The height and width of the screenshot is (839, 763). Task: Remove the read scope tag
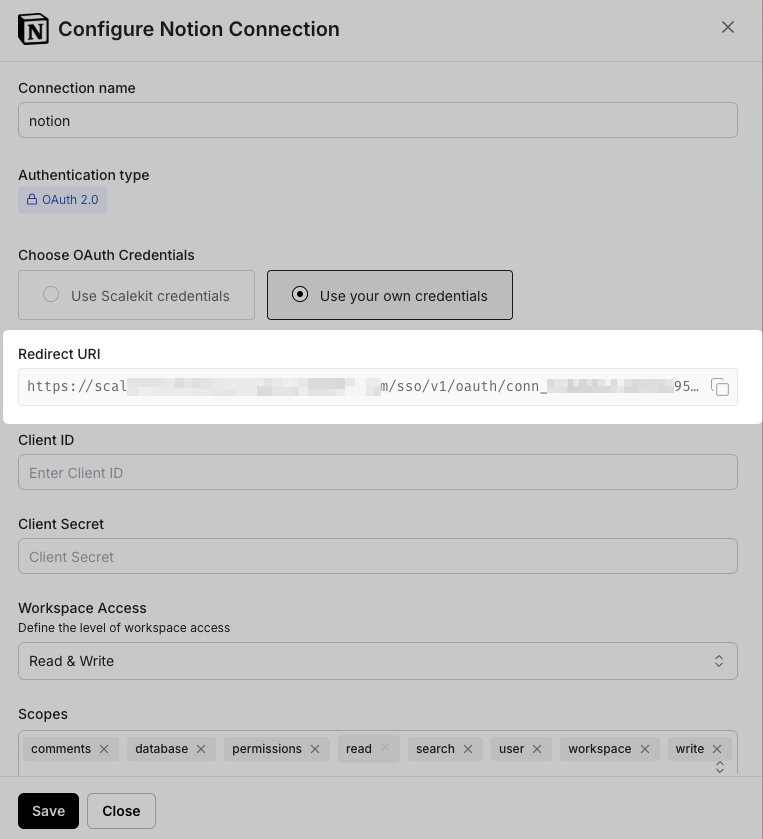tap(385, 748)
